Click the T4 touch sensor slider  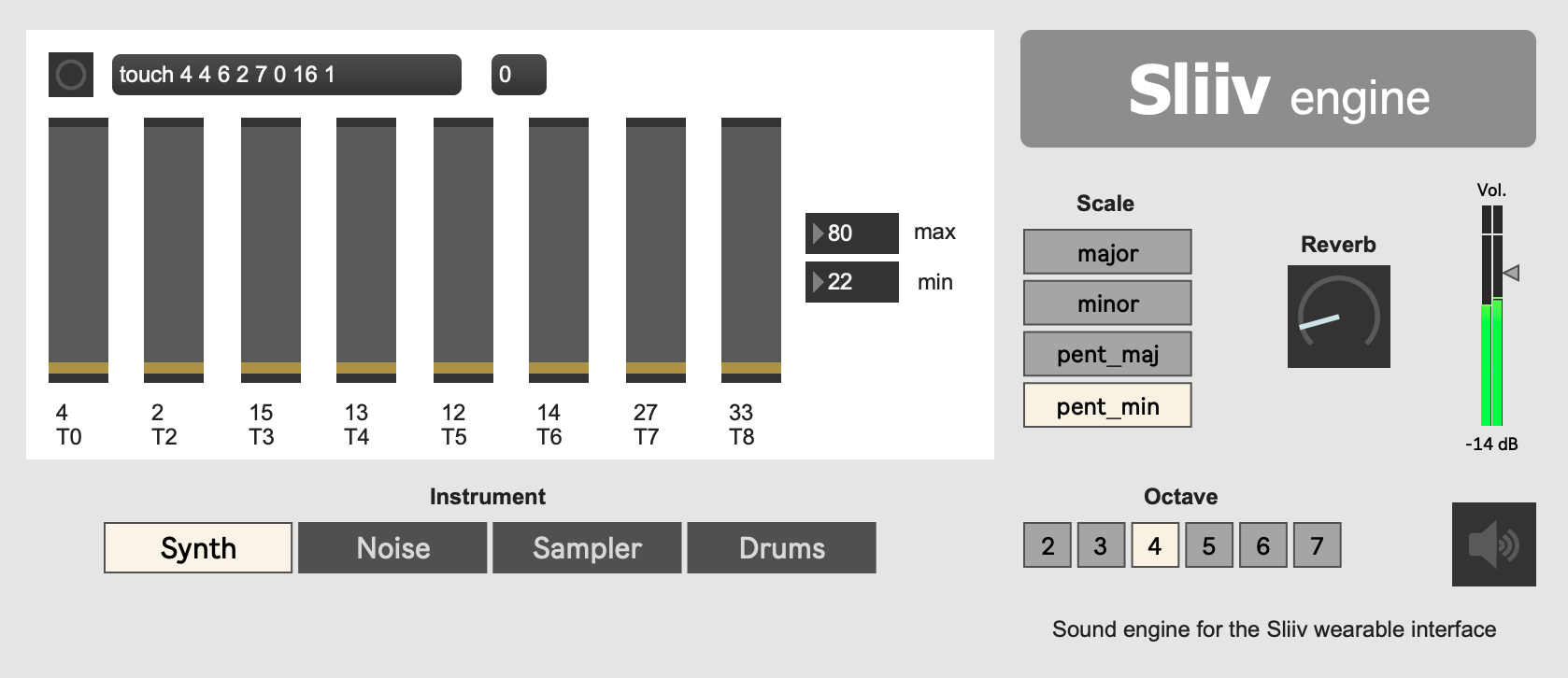click(x=366, y=250)
